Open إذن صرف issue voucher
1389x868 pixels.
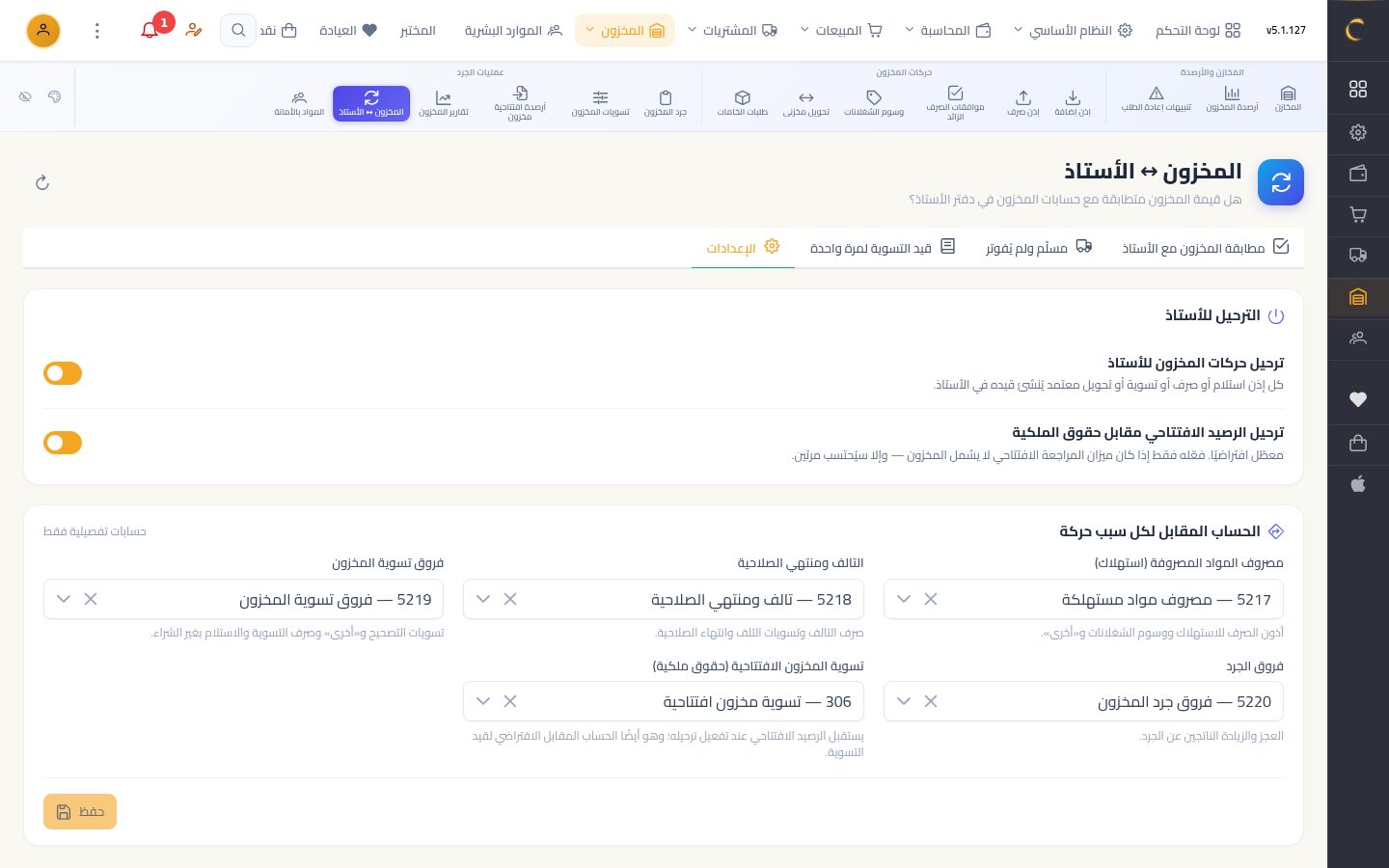(x=1023, y=102)
